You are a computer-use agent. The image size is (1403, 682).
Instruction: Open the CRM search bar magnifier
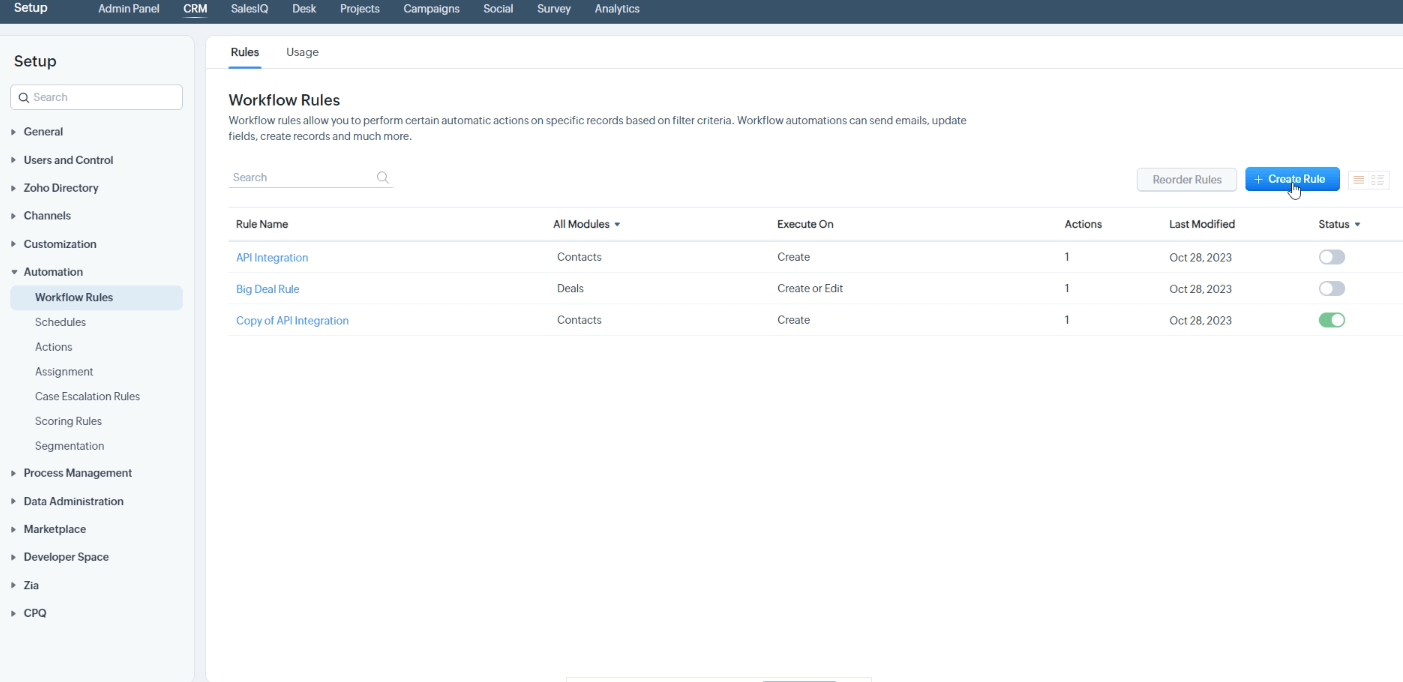click(x=381, y=177)
